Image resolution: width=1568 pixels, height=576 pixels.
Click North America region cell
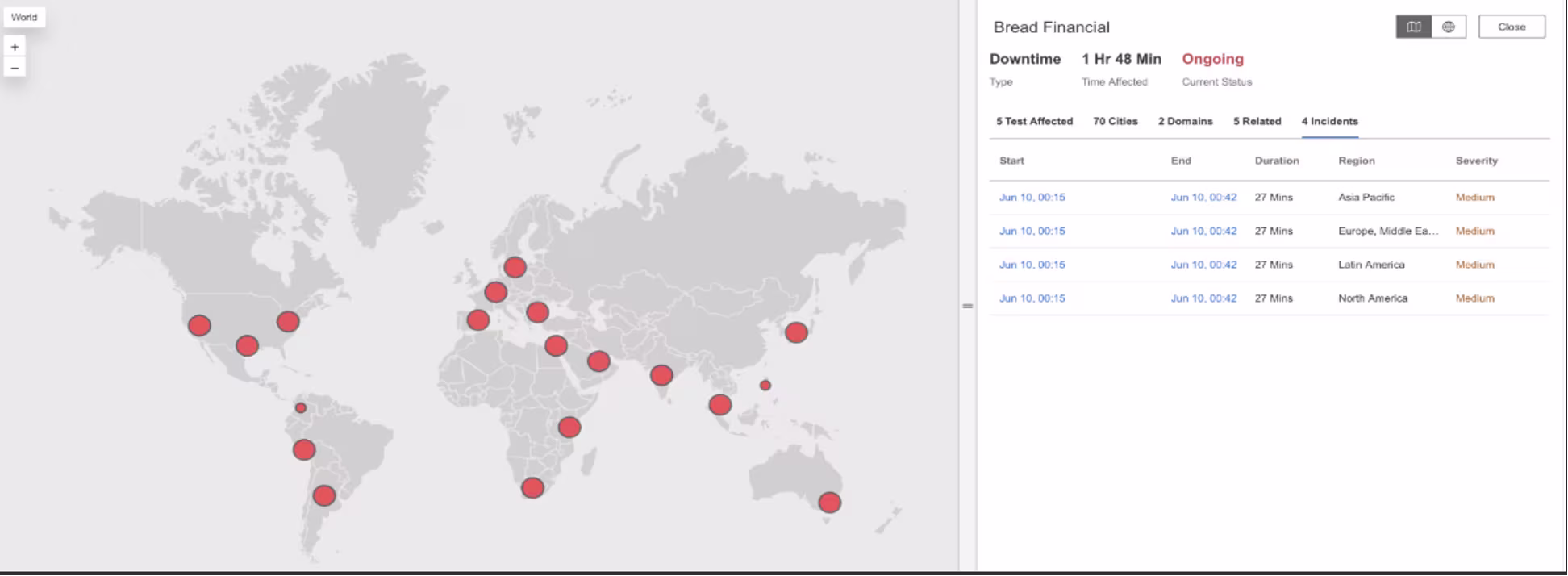[1373, 298]
